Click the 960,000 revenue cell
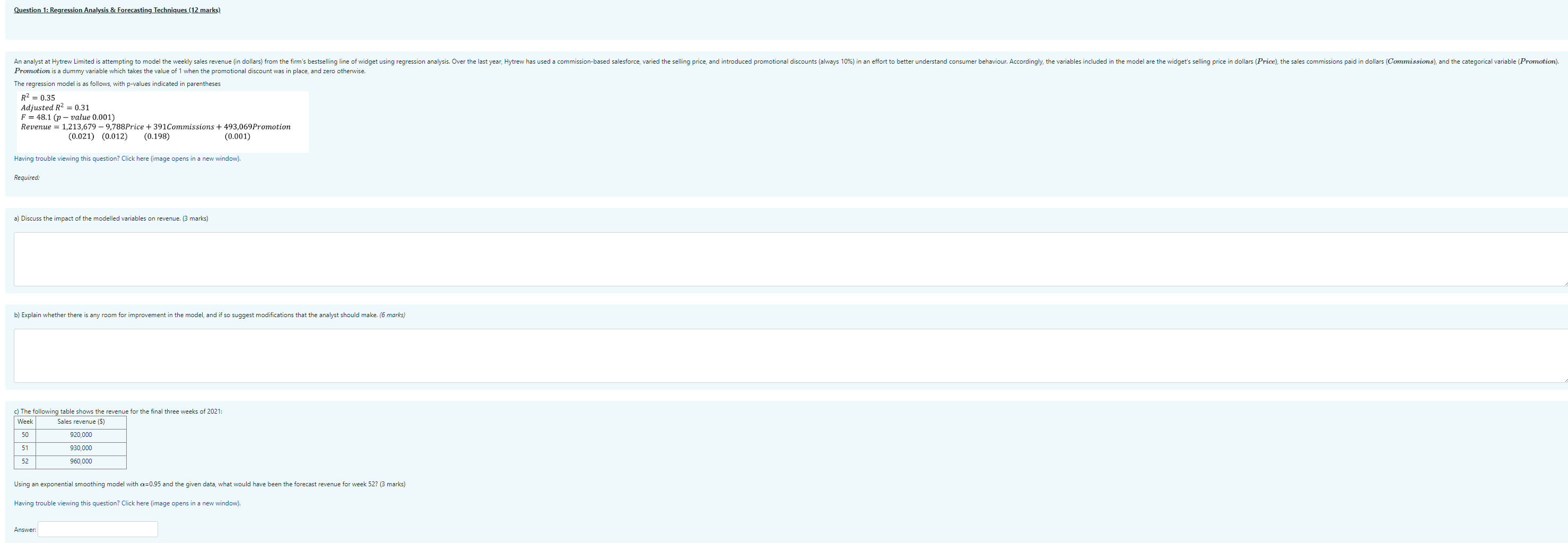The width and height of the screenshot is (1568, 543). 81,462
